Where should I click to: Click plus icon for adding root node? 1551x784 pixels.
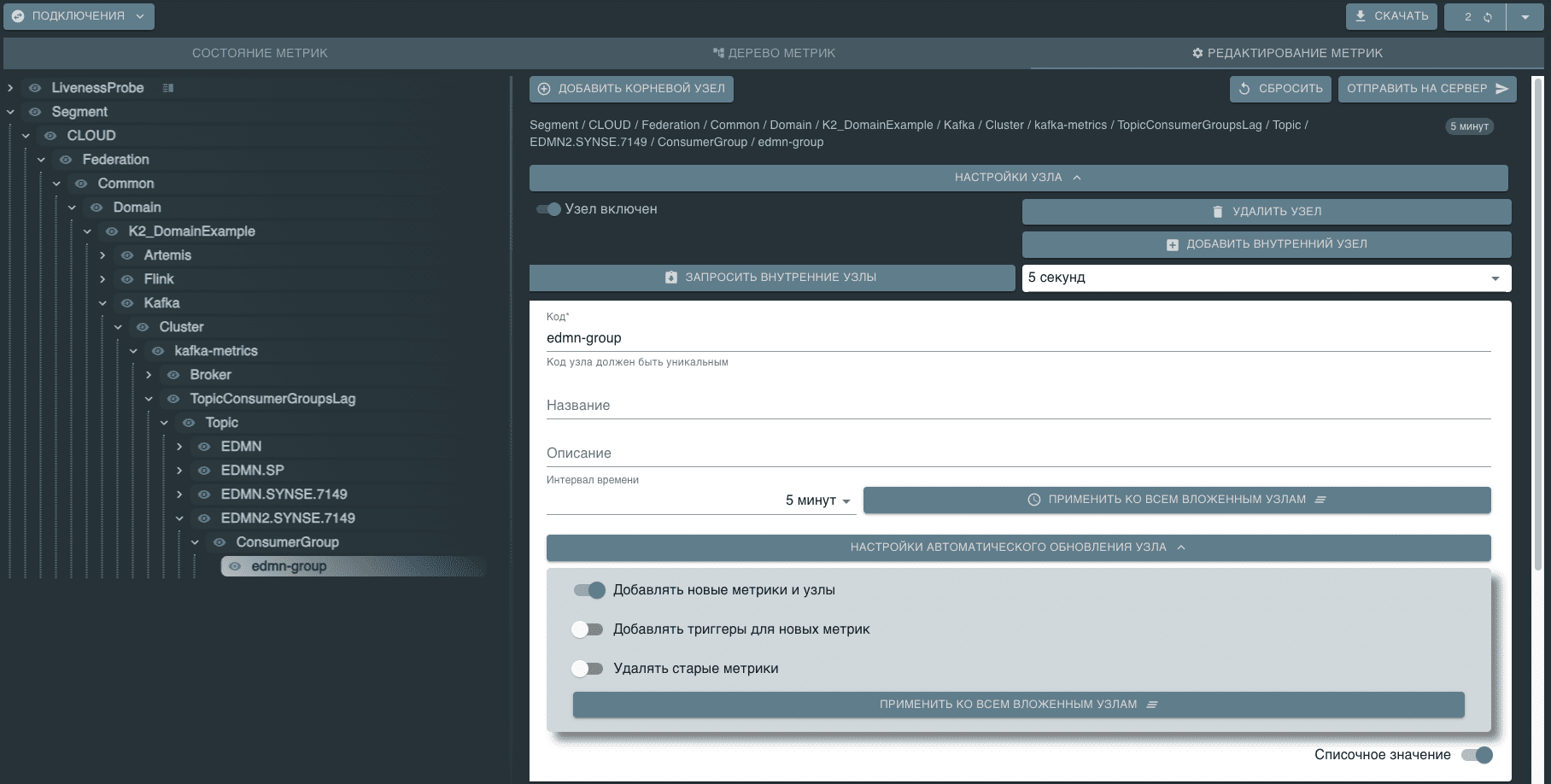tap(544, 89)
